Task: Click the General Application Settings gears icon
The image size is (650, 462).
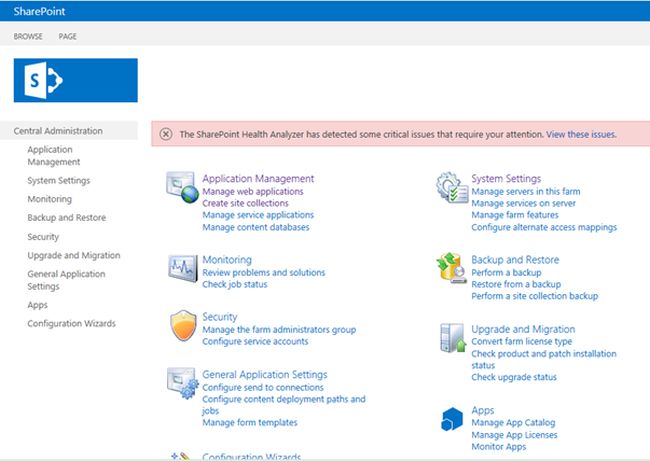Action: click(183, 383)
